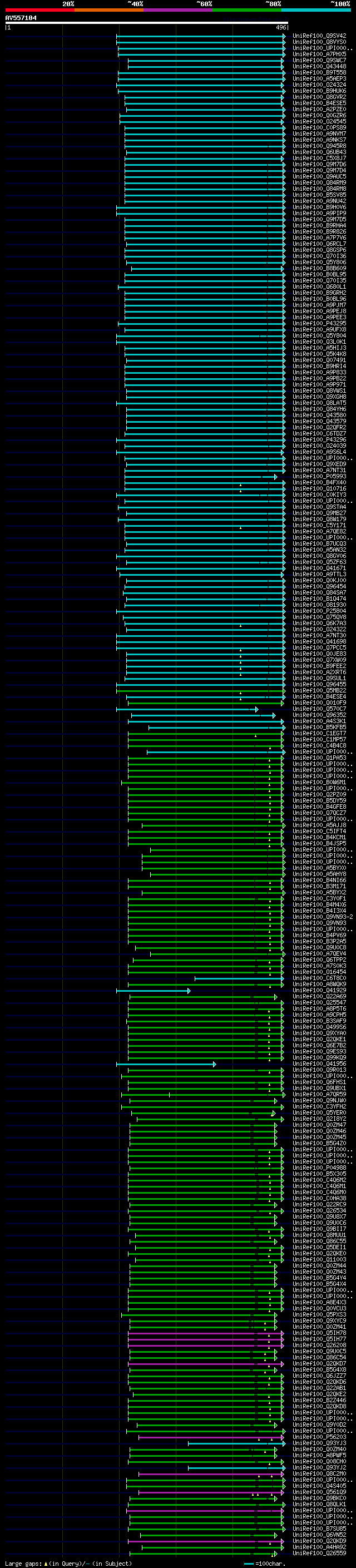Click the orange ~40% identity legend segment

(109, 11)
